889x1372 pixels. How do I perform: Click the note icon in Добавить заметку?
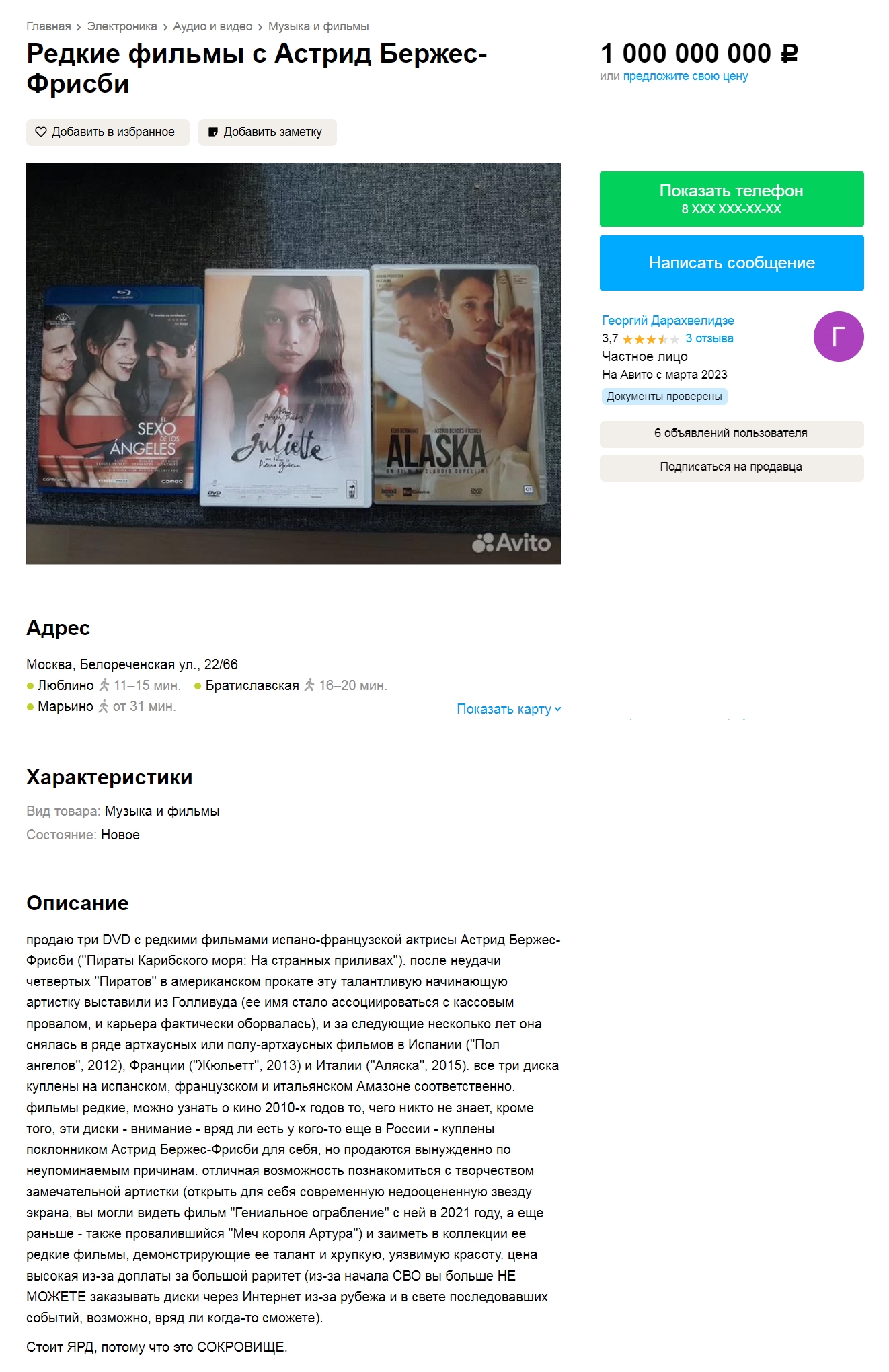213,132
